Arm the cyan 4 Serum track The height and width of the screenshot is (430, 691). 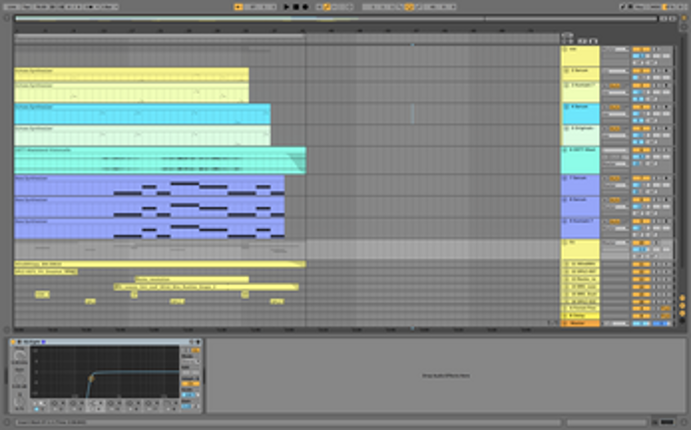tap(667, 107)
